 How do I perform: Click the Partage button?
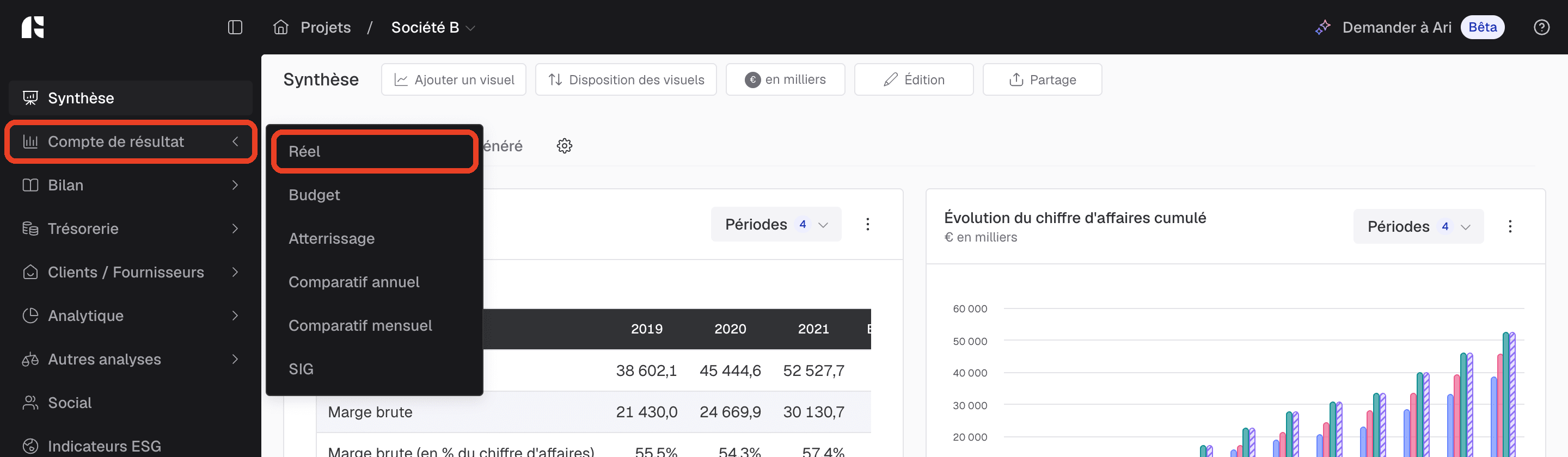coord(1042,80)
